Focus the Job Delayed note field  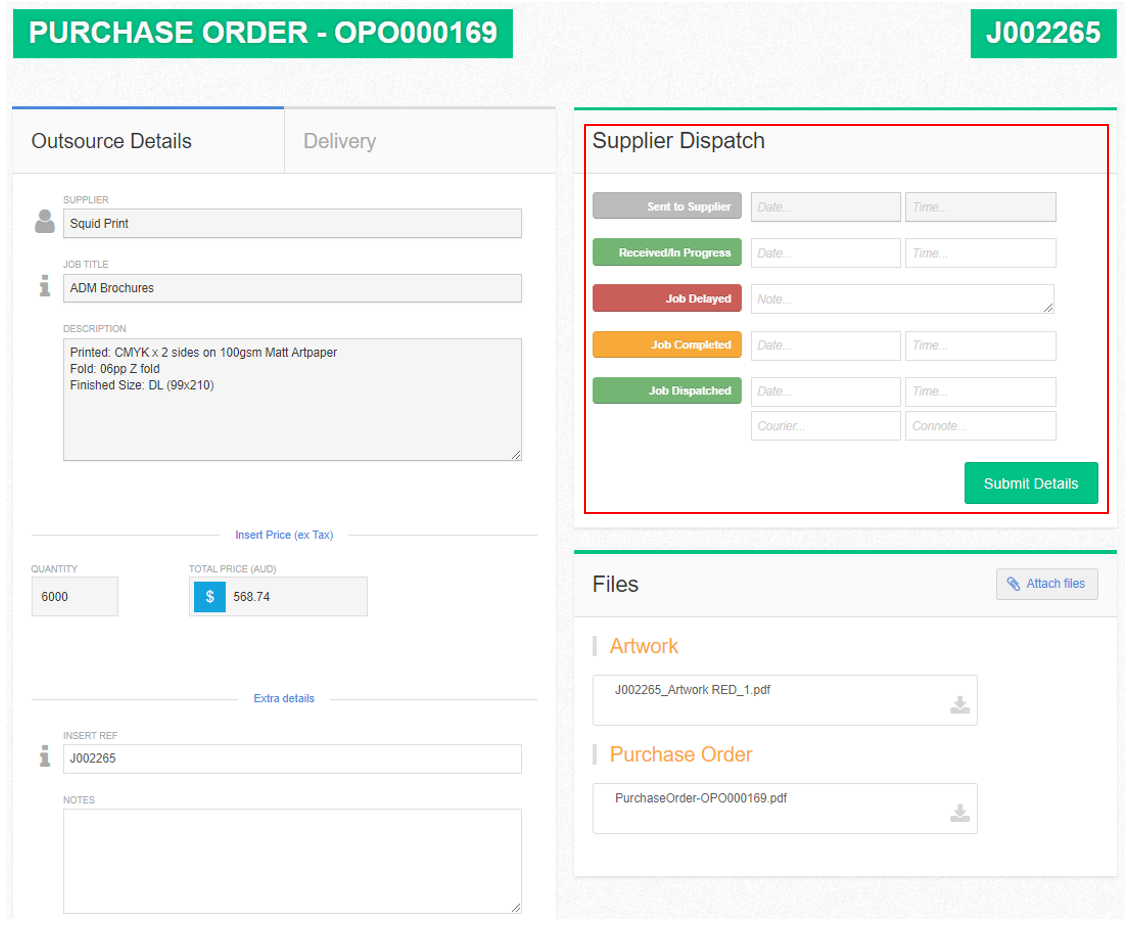[x=902, y=299]
